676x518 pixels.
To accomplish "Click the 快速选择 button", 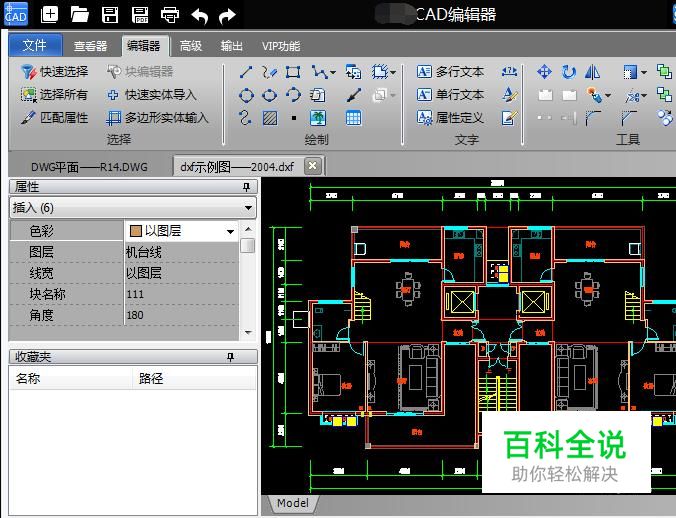I will click(x=55, y=72).
